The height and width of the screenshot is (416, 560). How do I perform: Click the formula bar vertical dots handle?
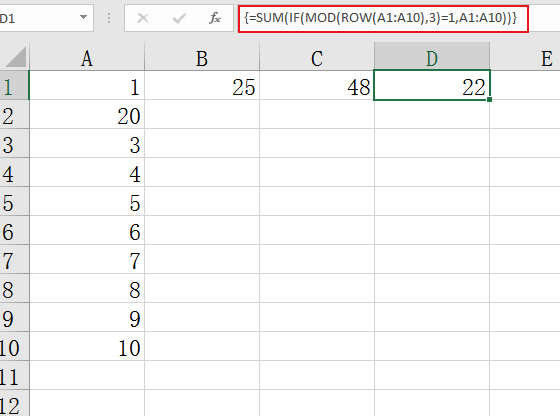[109, 18]
